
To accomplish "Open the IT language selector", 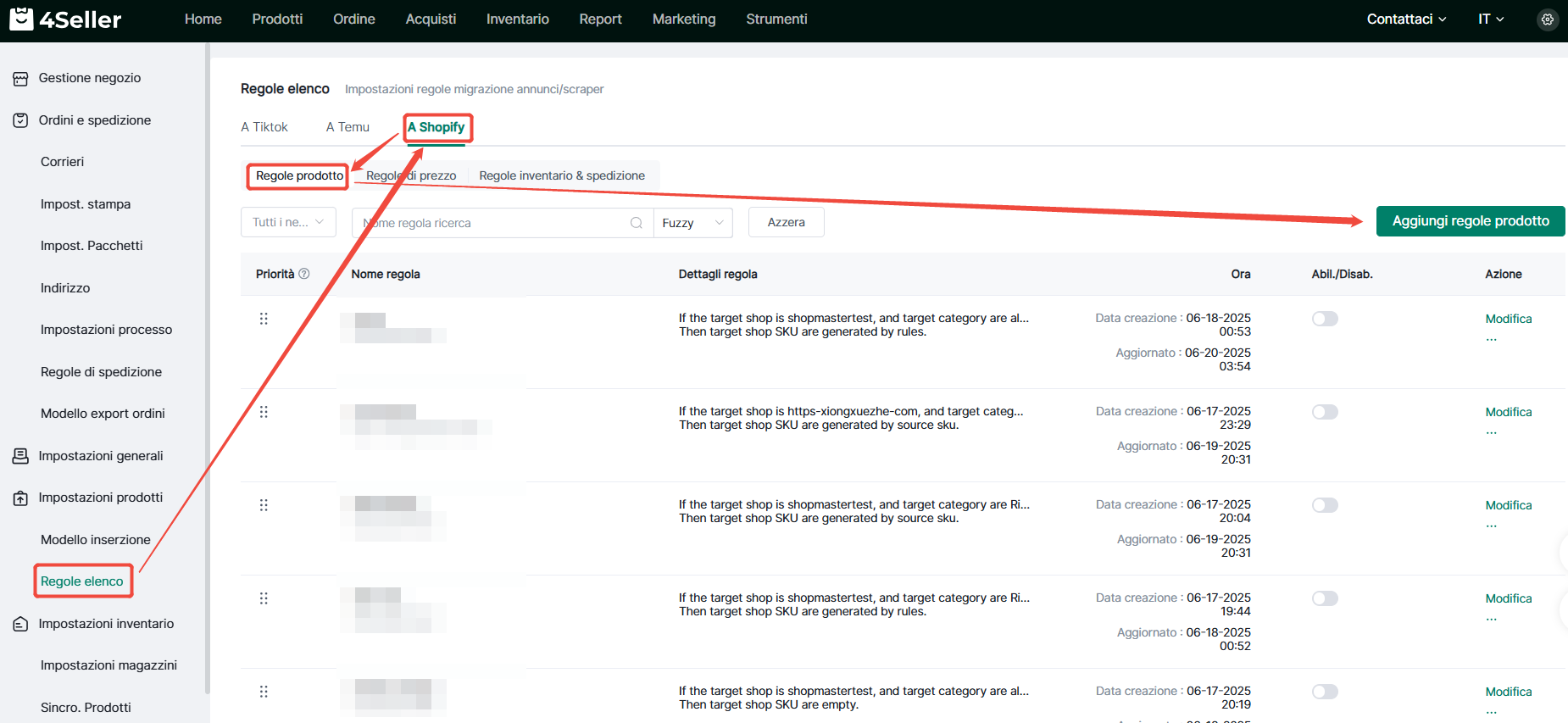I will pos(1491,19).
